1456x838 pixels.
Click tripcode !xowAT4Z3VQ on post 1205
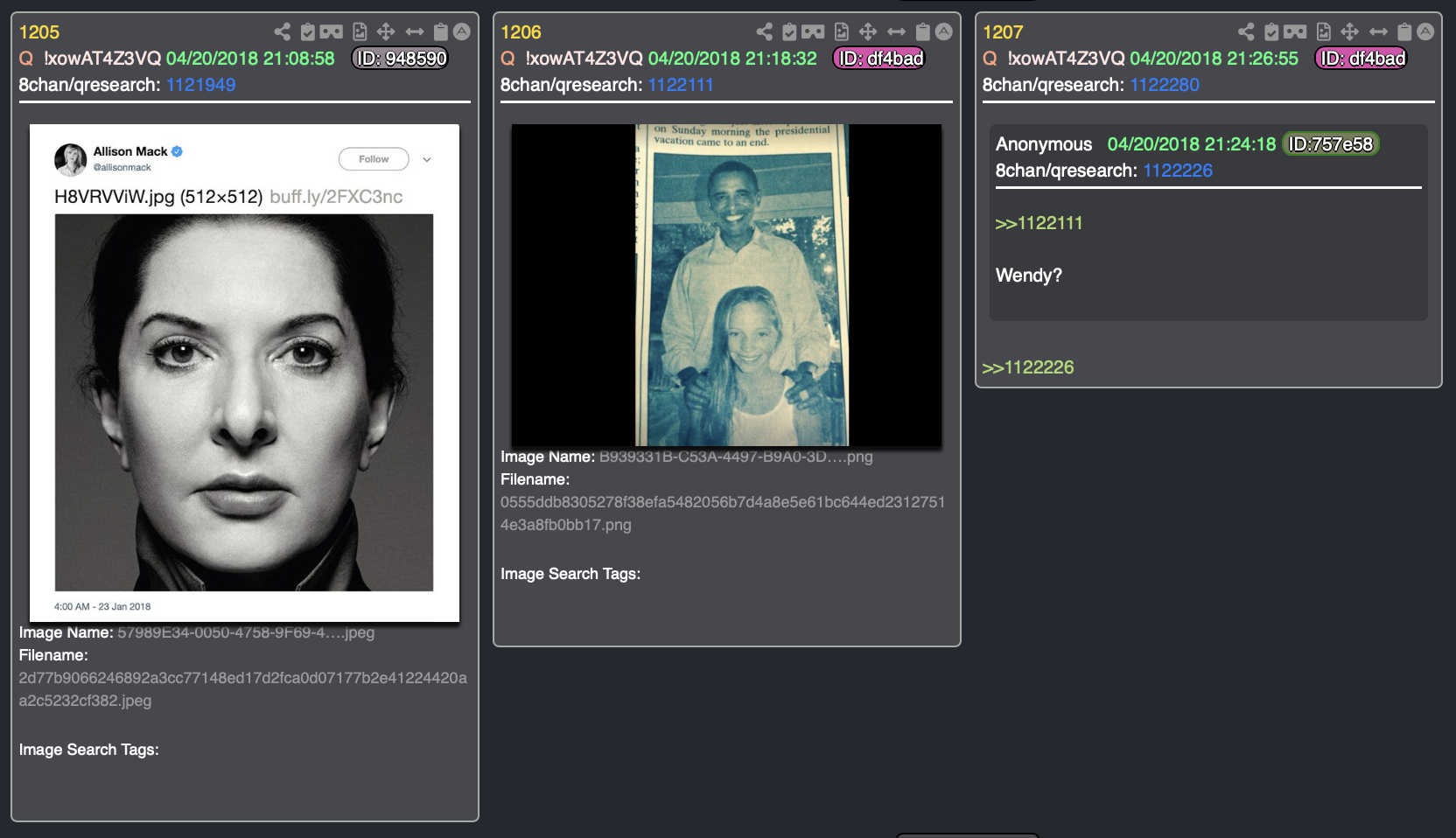102,59
